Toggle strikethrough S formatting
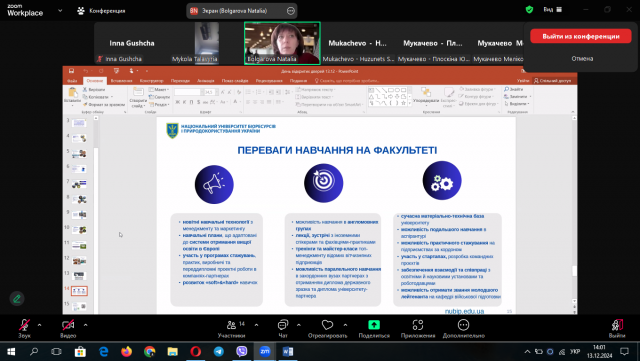The height and width of the screenshot is (361, 640). (x=198, y=102)
